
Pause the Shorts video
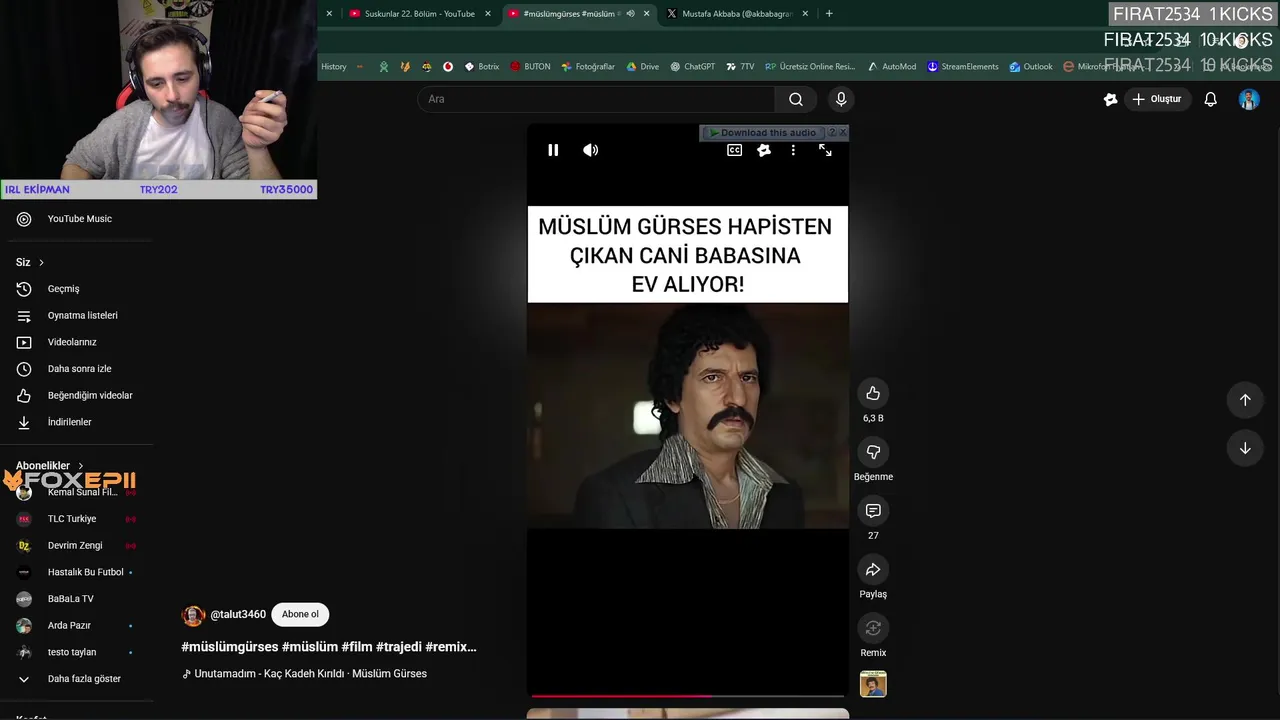coord(553,150)
